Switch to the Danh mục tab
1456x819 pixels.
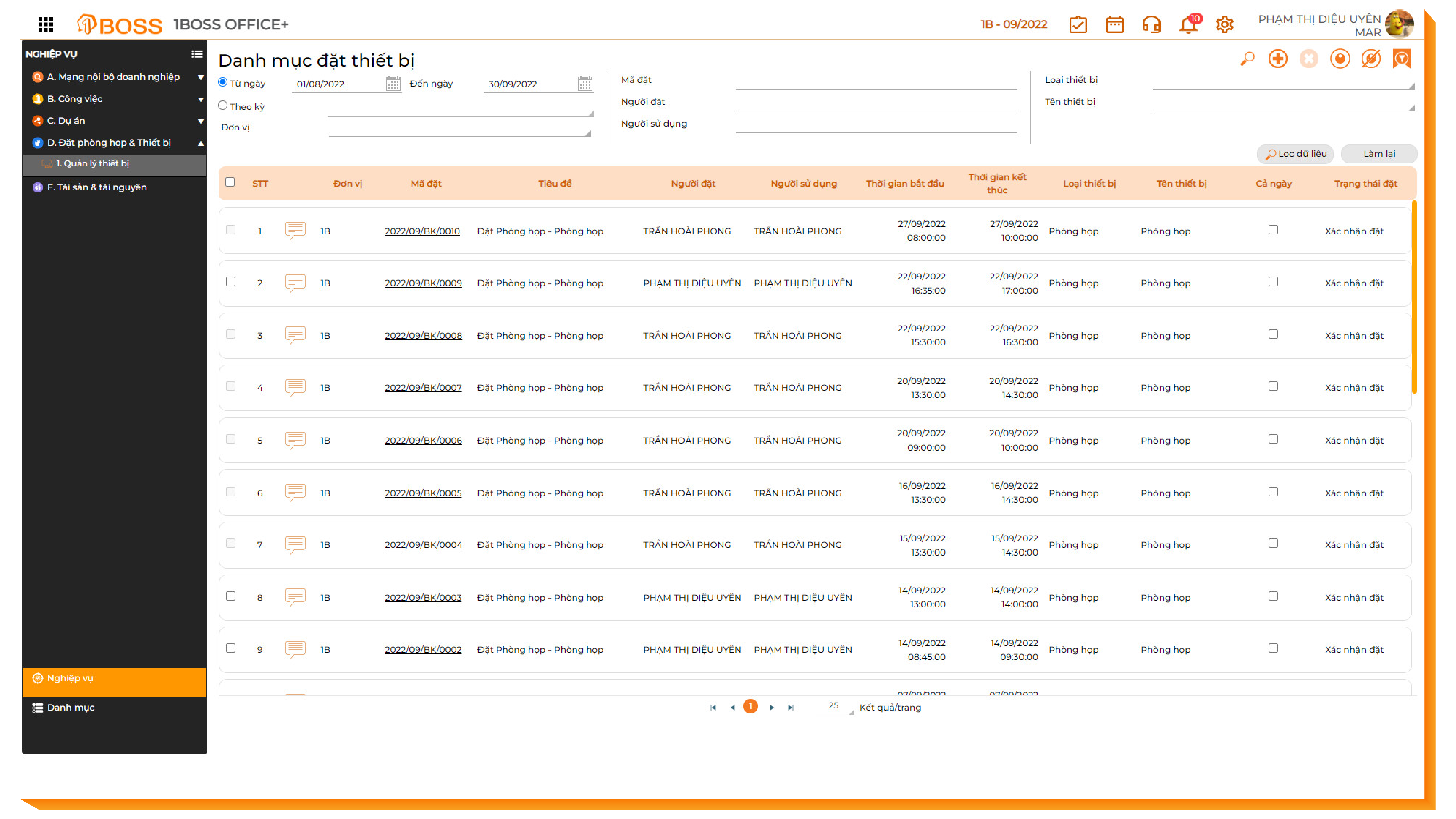coord(71,708)
